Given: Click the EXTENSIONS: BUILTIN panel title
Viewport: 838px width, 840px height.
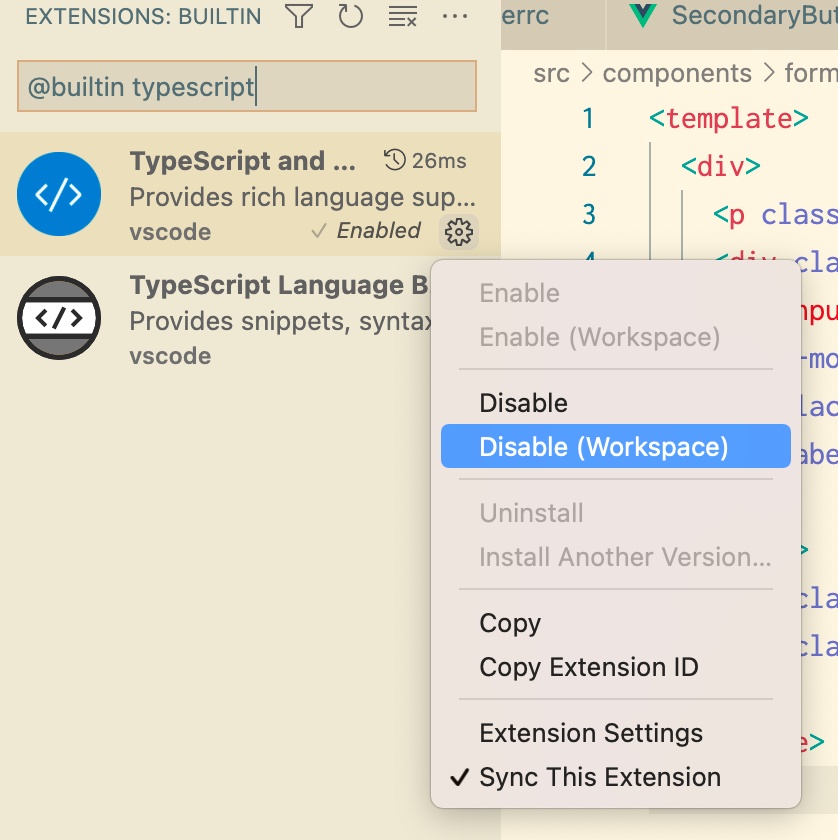Looking at the screenshot, I should pyautogui.click(x=143, y=17).
